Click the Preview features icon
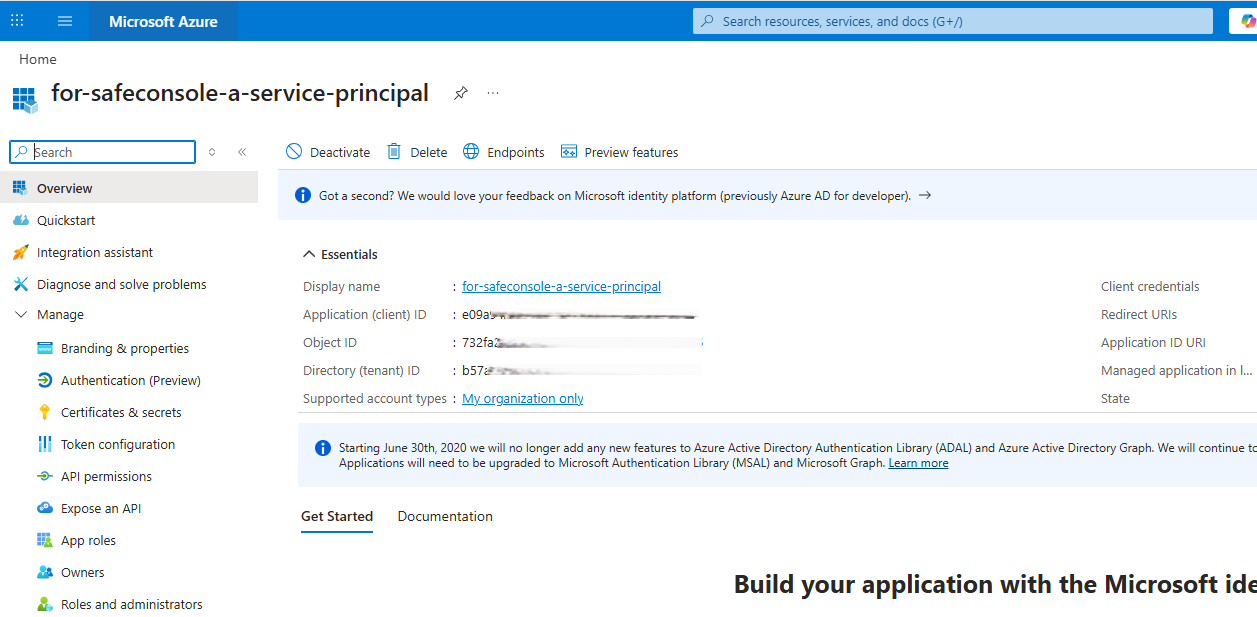This screenshot has height=617, width=1257. tap(569, 152)
